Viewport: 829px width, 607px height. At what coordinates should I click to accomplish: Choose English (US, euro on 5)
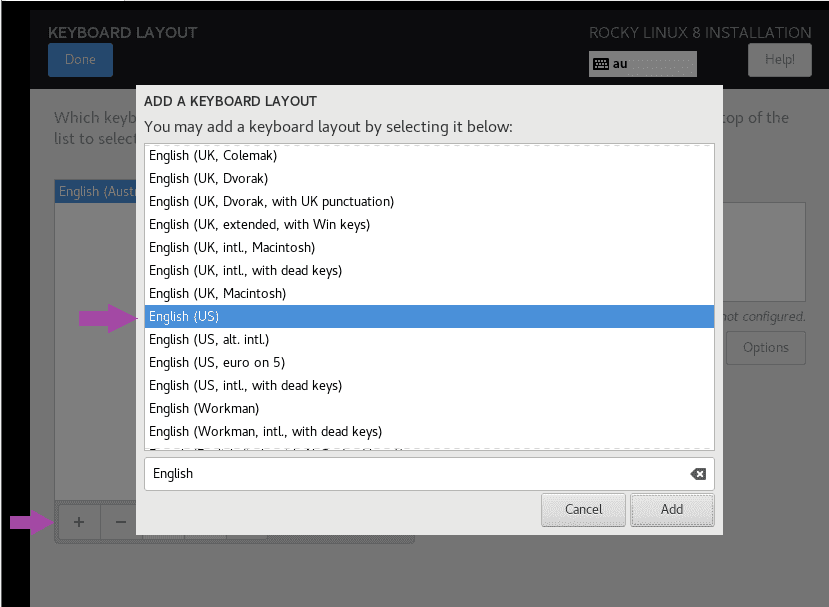click(x=429, y=363)
